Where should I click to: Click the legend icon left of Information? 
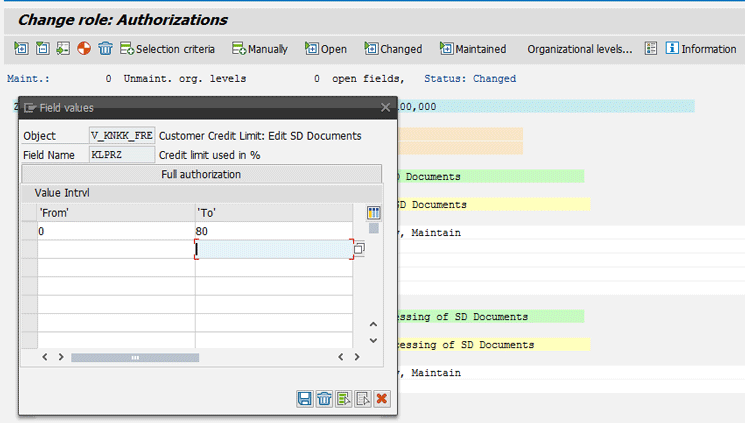[651, 48]
